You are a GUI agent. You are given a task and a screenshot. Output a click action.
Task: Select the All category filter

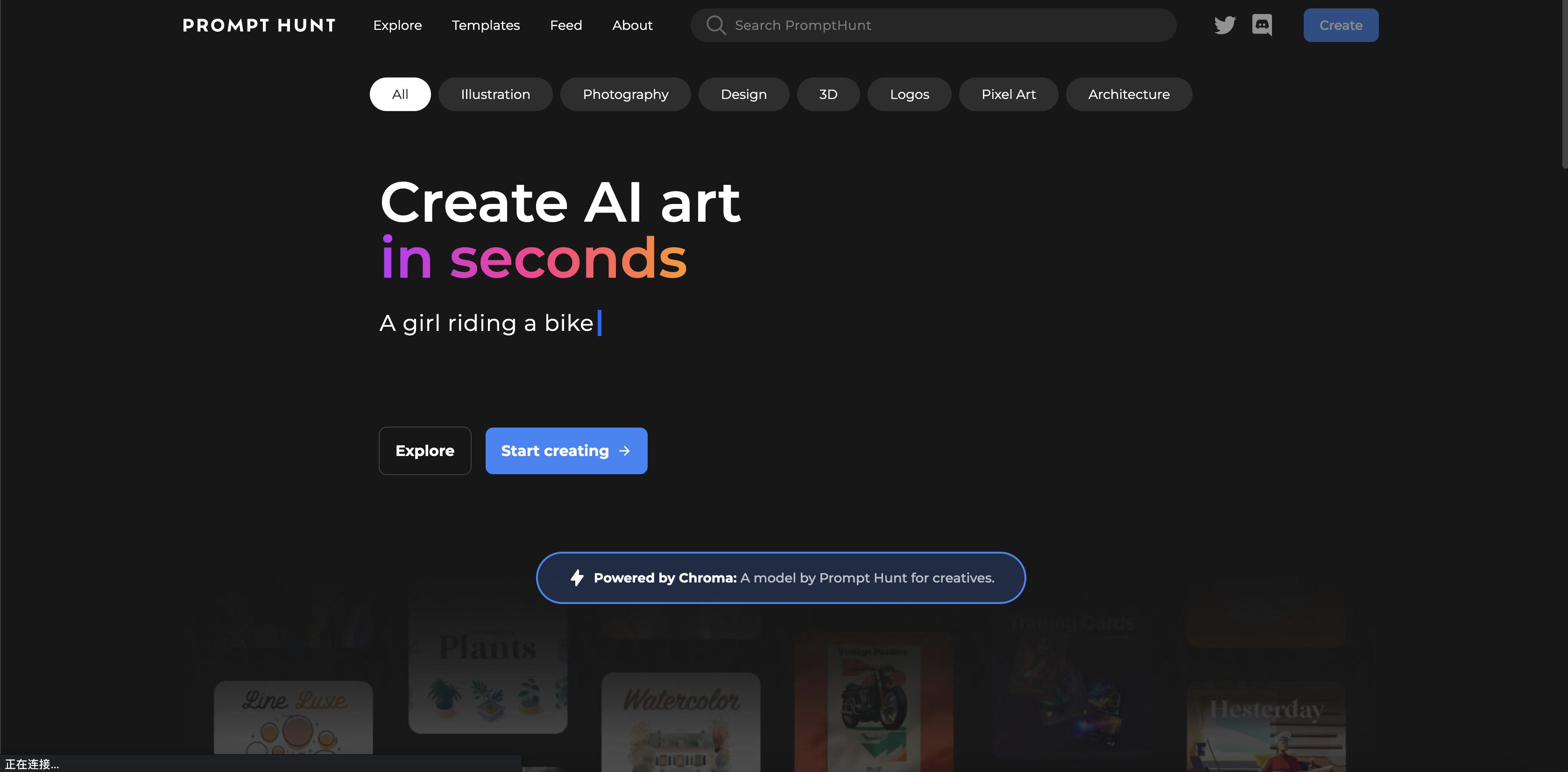click(x=400, y=94)
